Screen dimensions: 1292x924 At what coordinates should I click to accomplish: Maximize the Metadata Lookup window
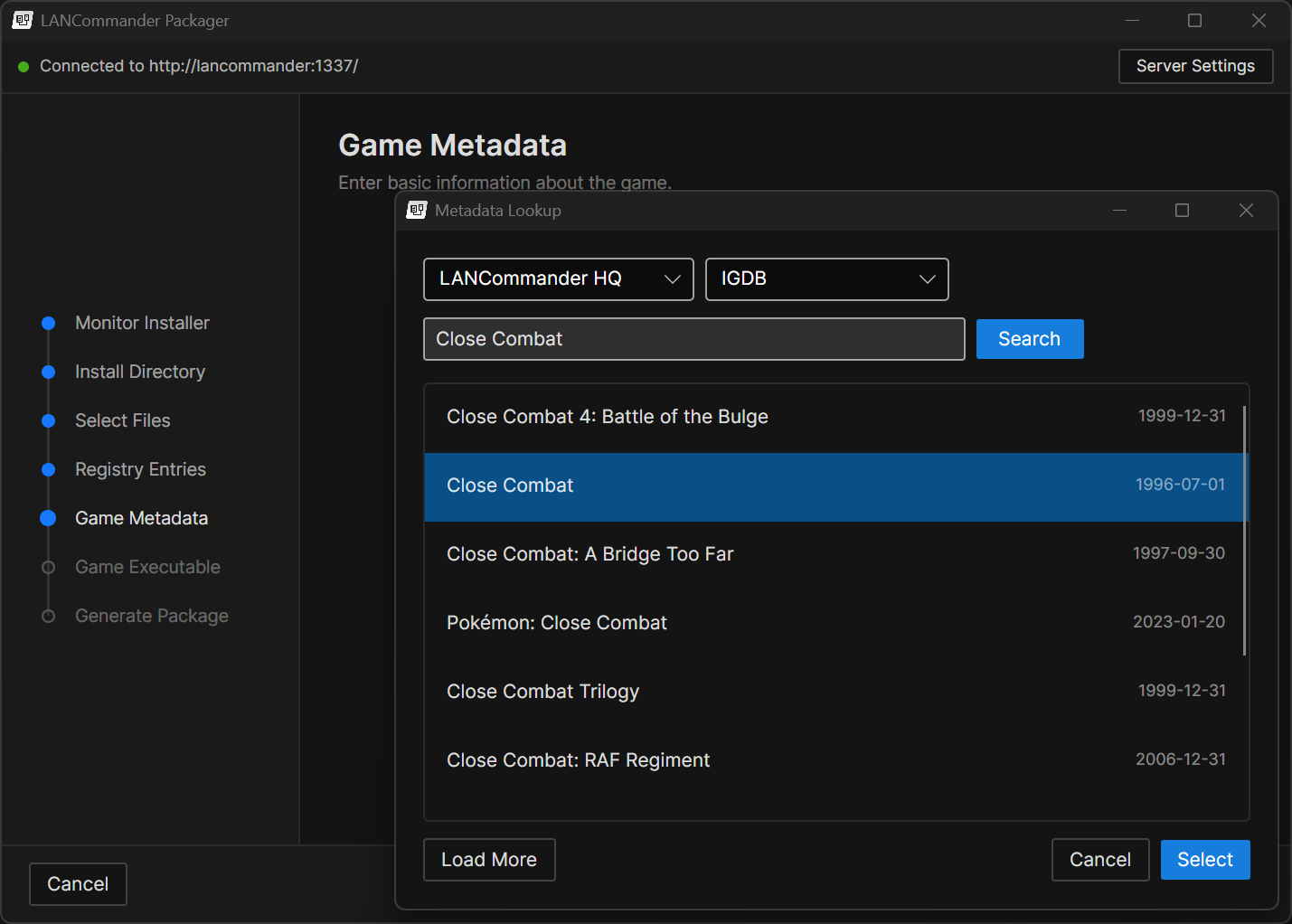point(1182,211)
